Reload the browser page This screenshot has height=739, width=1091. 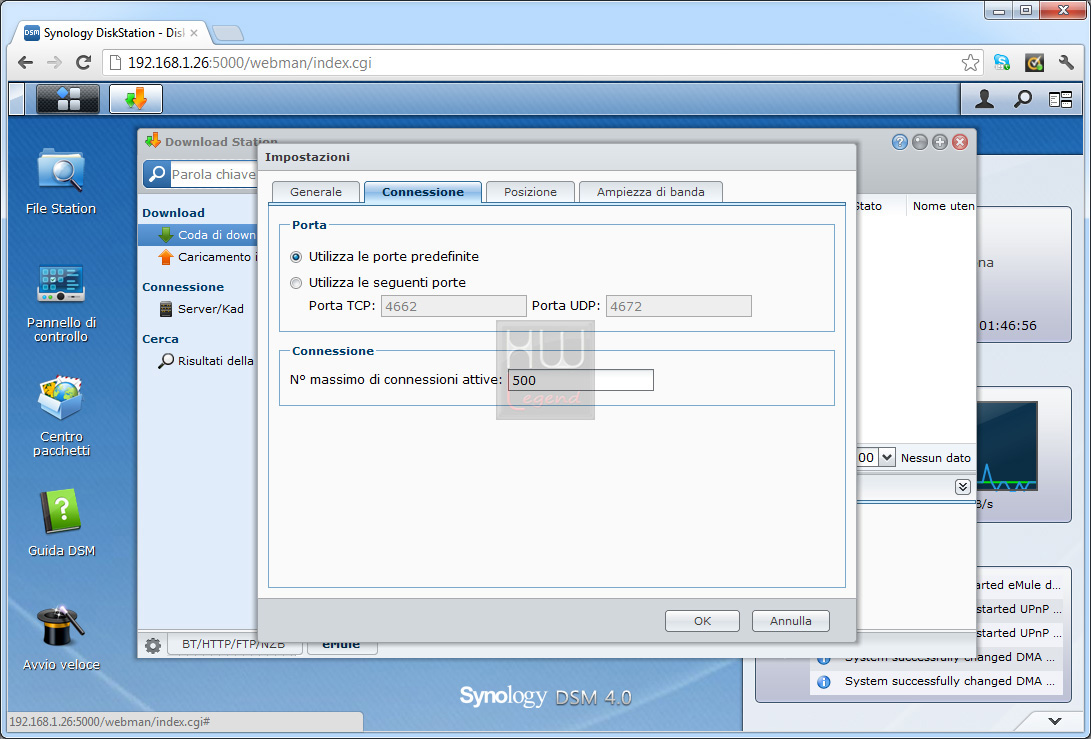pyautogui.click(x=83, y=63)
